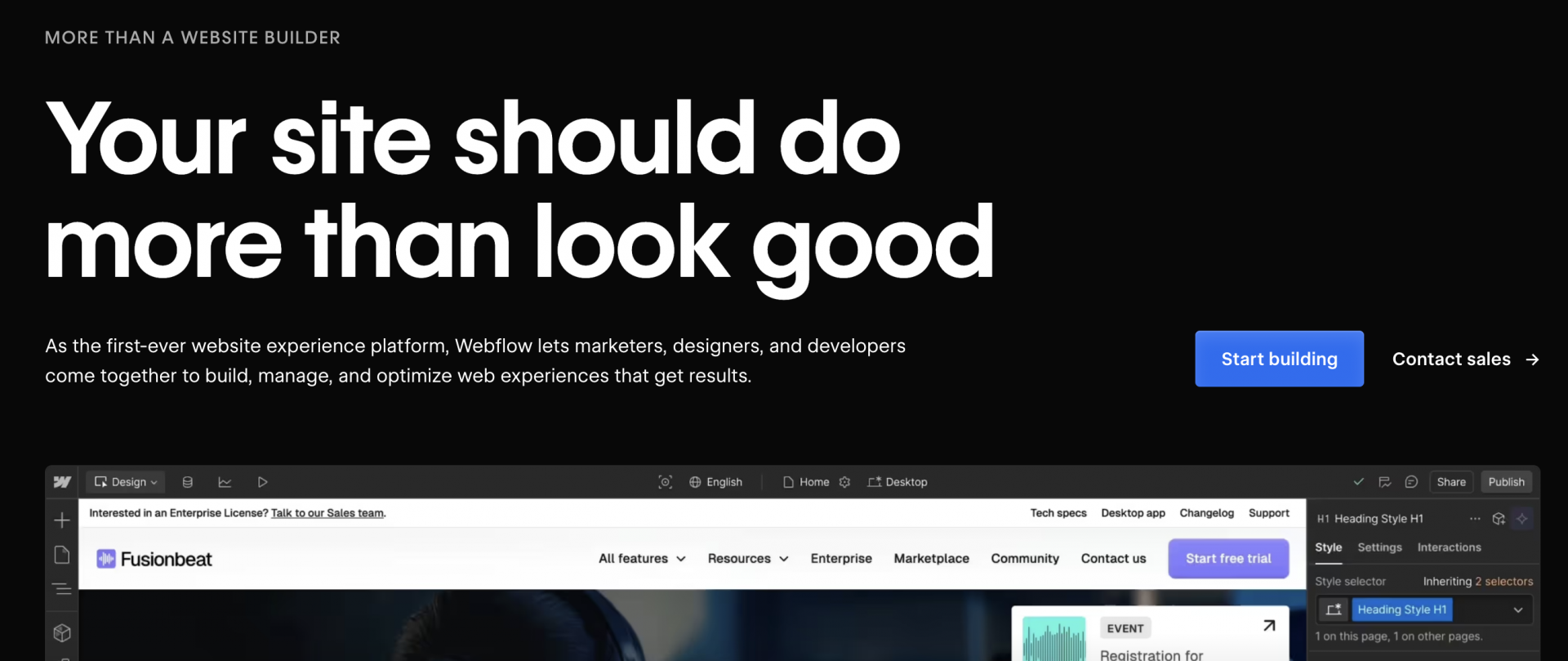Open page settings gear next to Home

(x=844, y=482)
